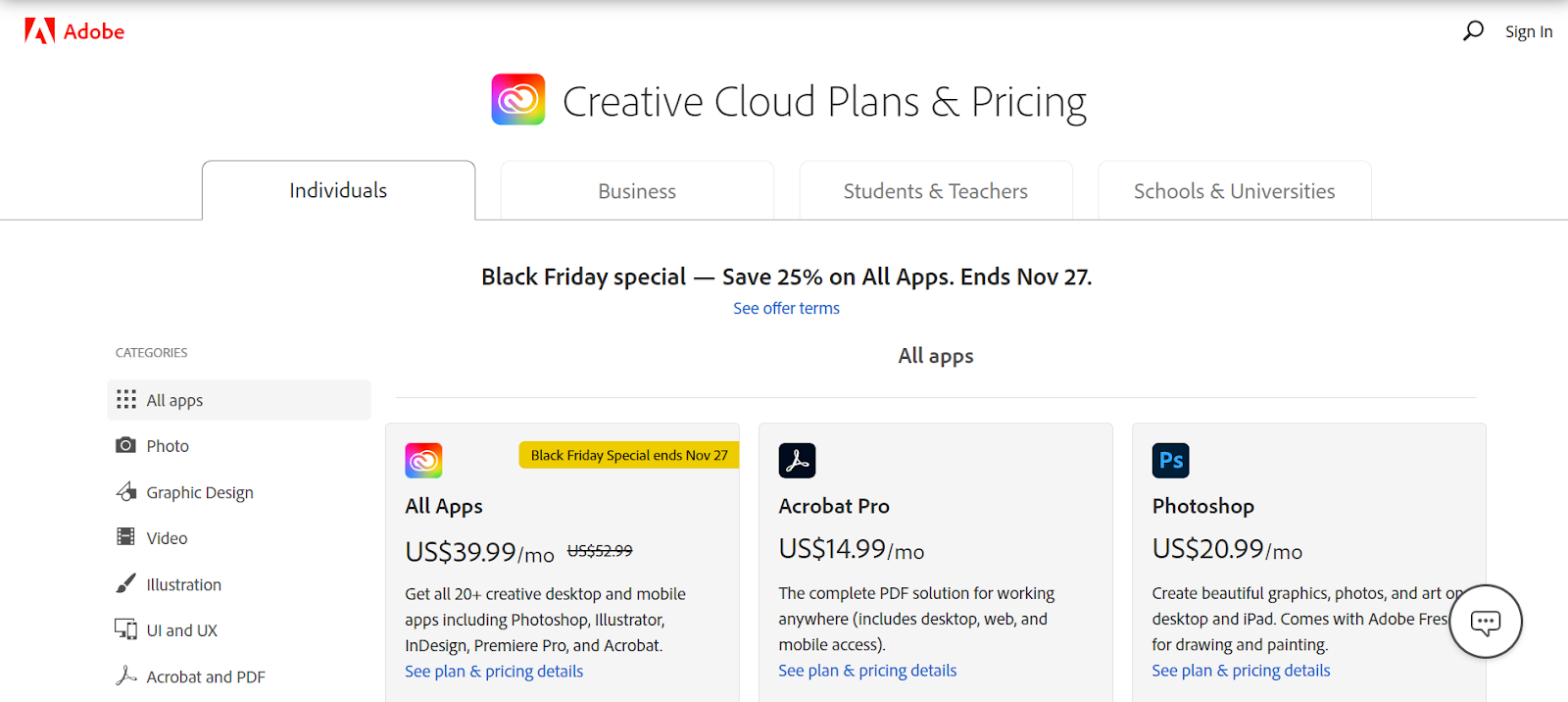The width and height of the screenshot is (1568, 702).
Task: Click the All Apps card Creative Cloud icon
Action: pyautogui.click(x=423, y=460)
